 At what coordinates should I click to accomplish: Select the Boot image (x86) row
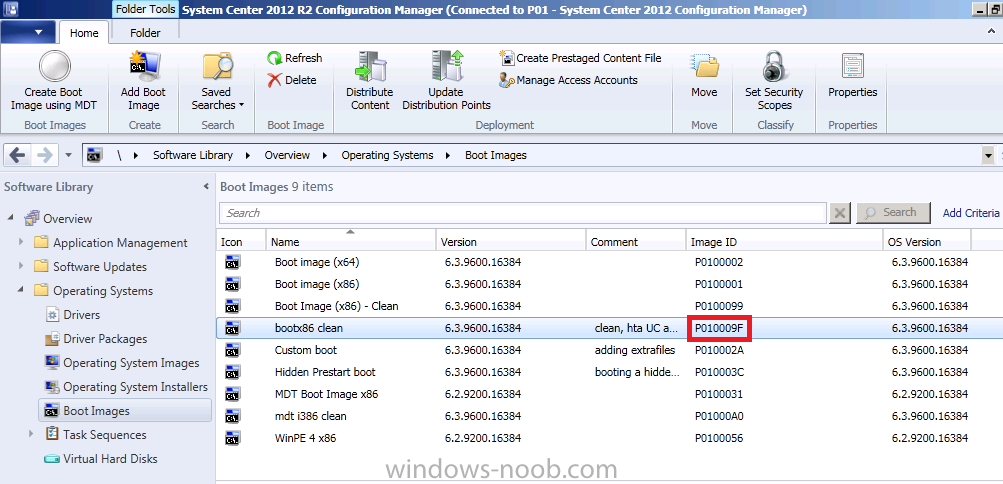pyautogui.click(x=610, y=284)
